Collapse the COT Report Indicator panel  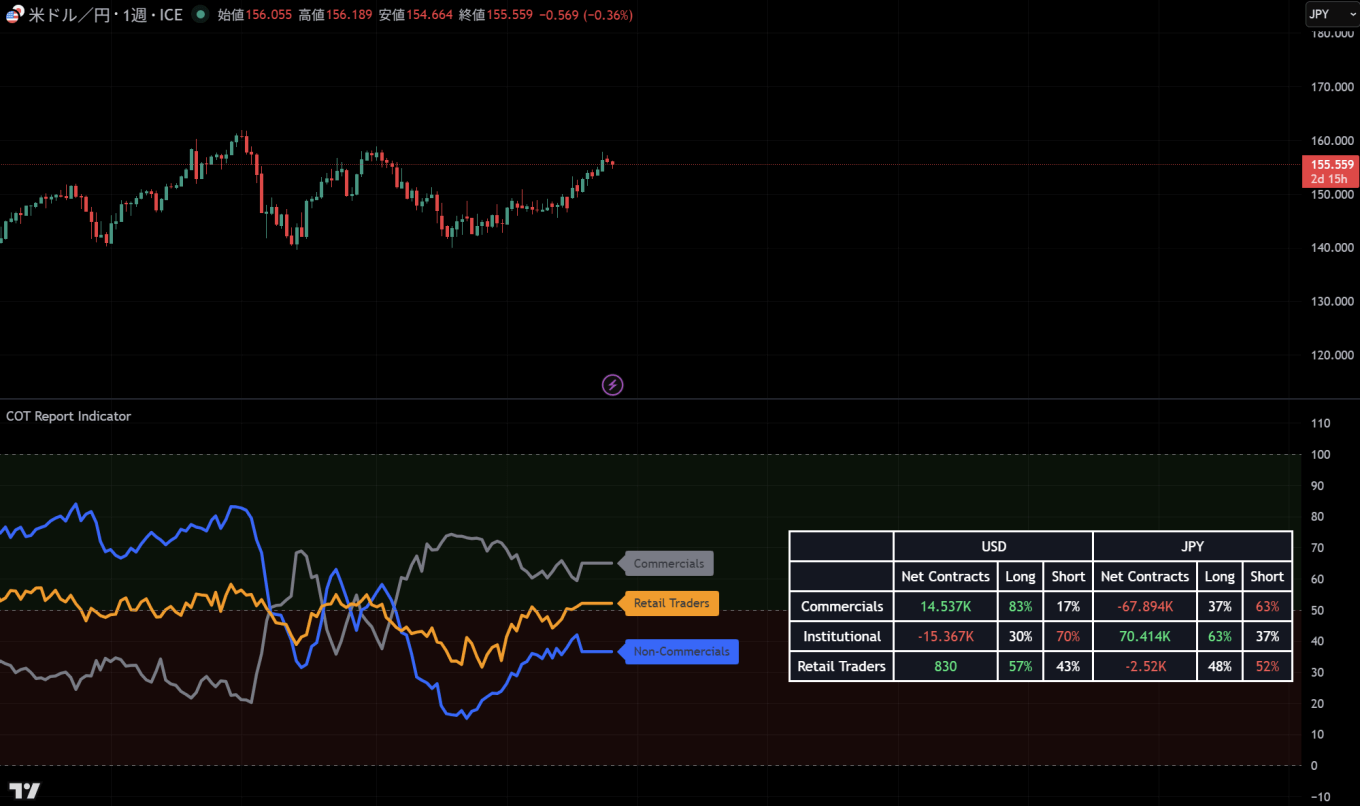(68, 416)
